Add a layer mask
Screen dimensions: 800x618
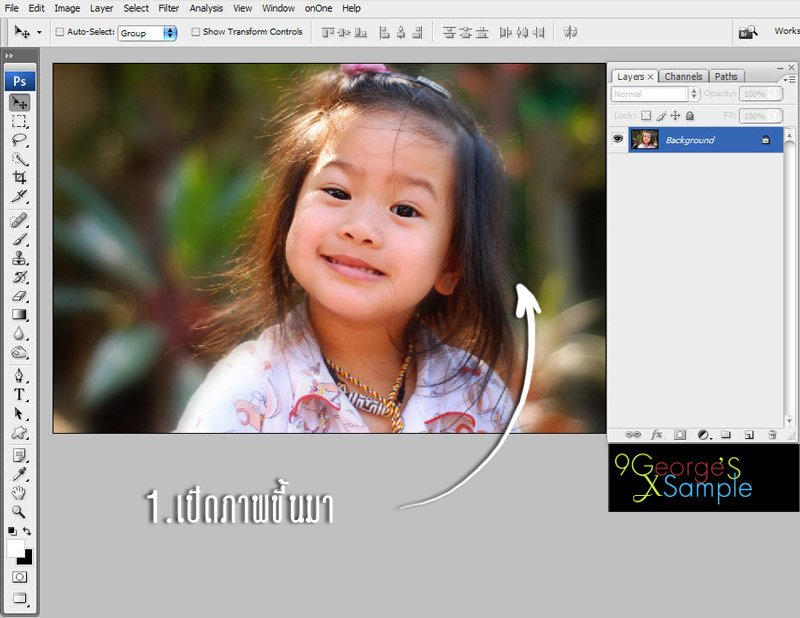coord(680,435)
